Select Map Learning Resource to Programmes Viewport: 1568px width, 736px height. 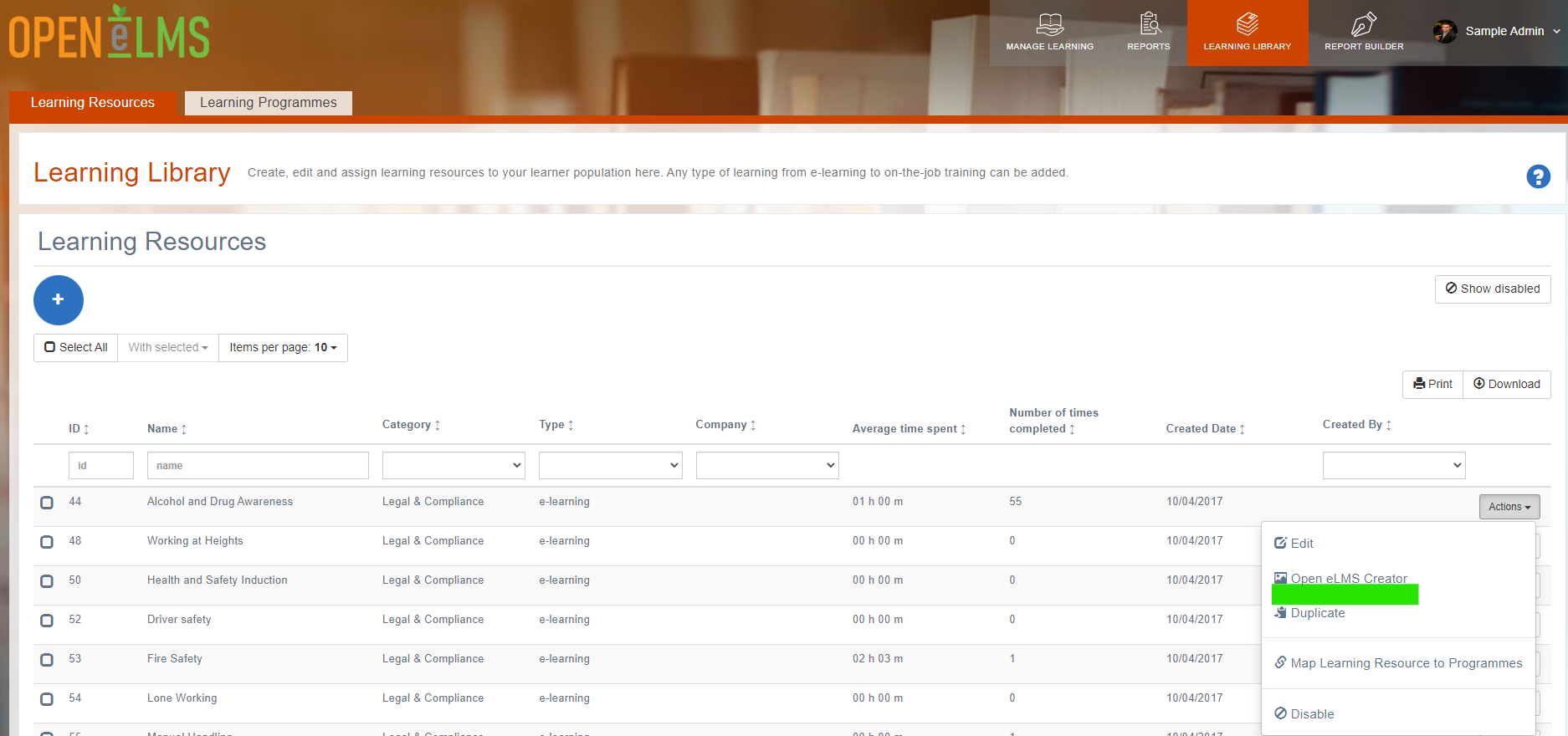coord(1398,663)
